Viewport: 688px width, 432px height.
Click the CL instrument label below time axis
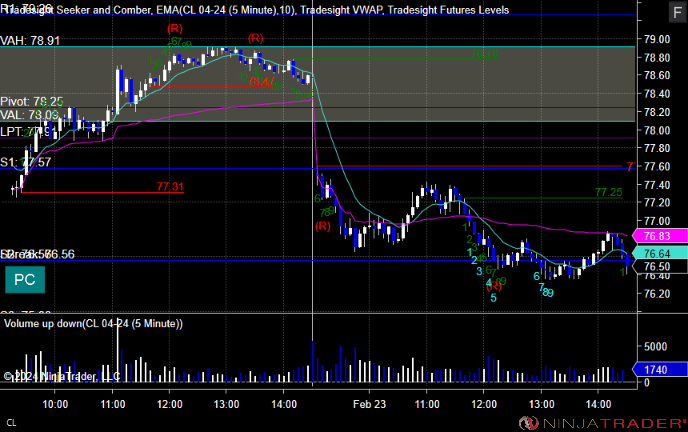11,423
